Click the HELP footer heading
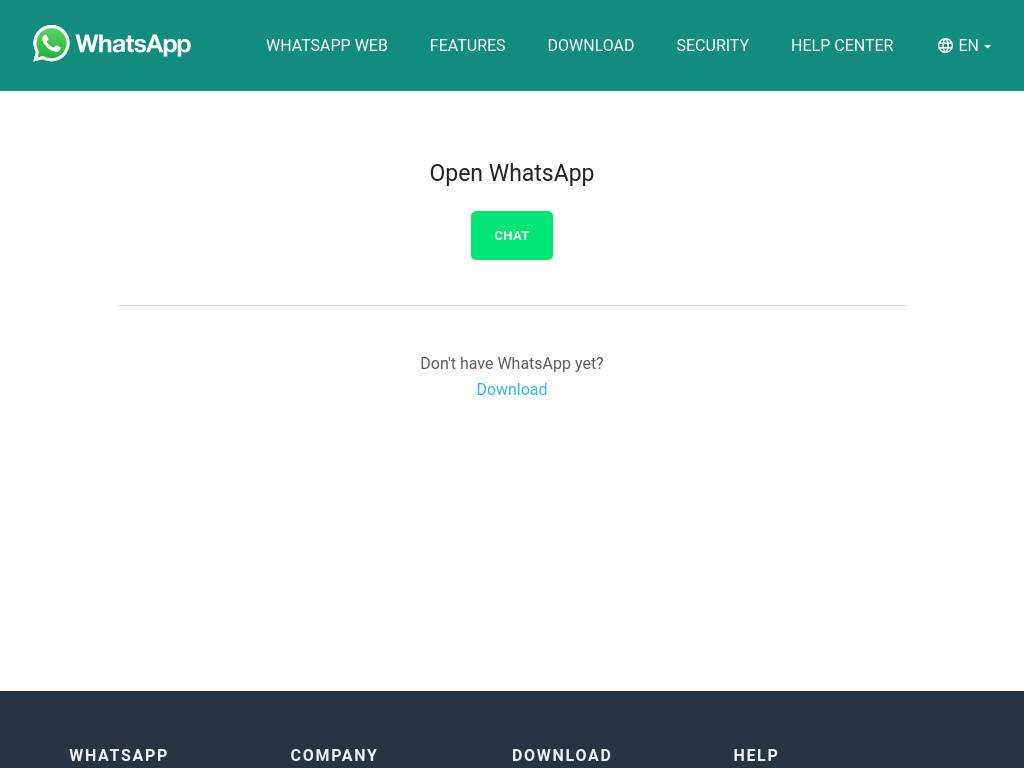This screenshot has height=768, width=1024. tap(756, 755)
